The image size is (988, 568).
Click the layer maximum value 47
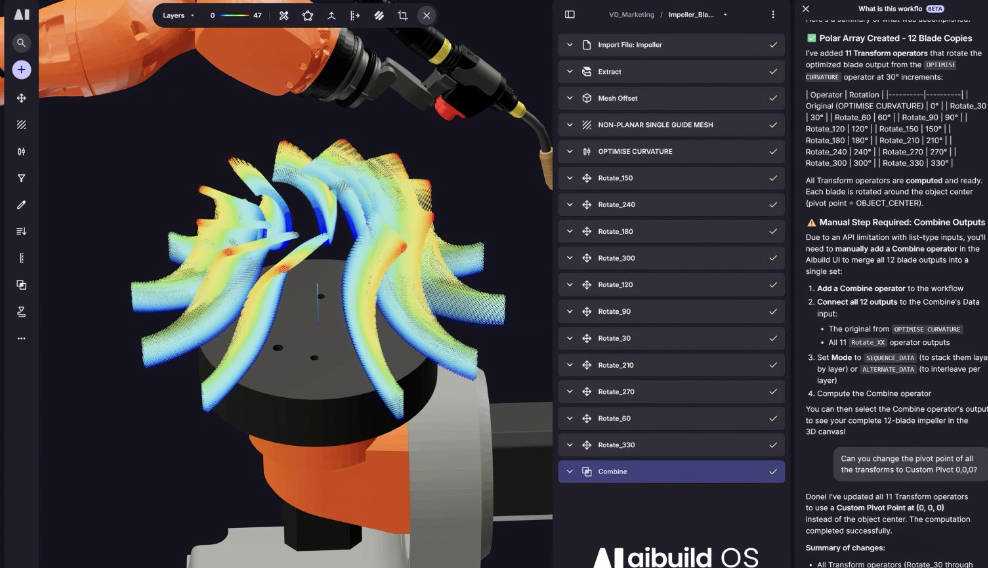tap(257, 15)
